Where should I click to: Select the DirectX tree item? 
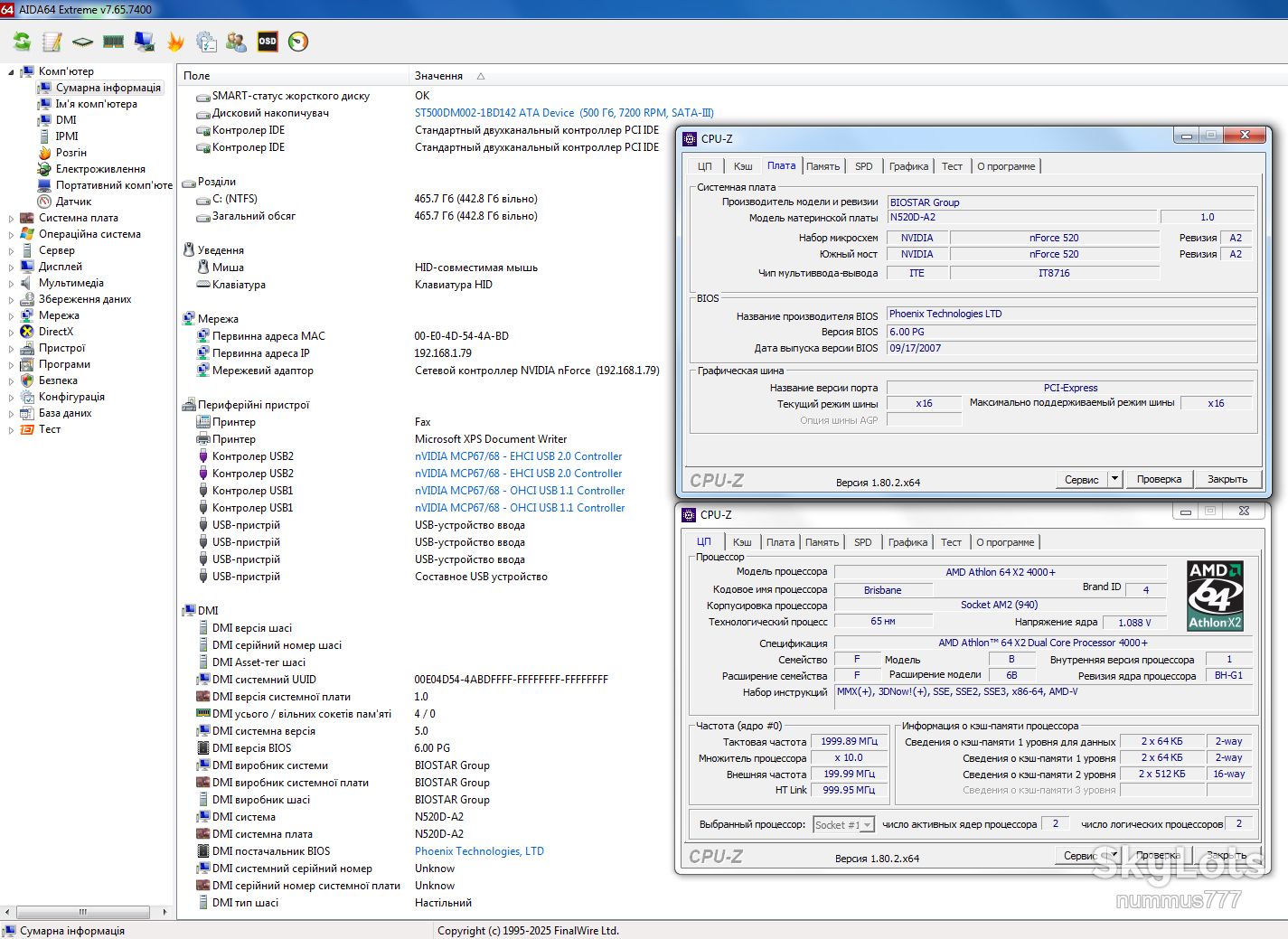click(55, 332)
